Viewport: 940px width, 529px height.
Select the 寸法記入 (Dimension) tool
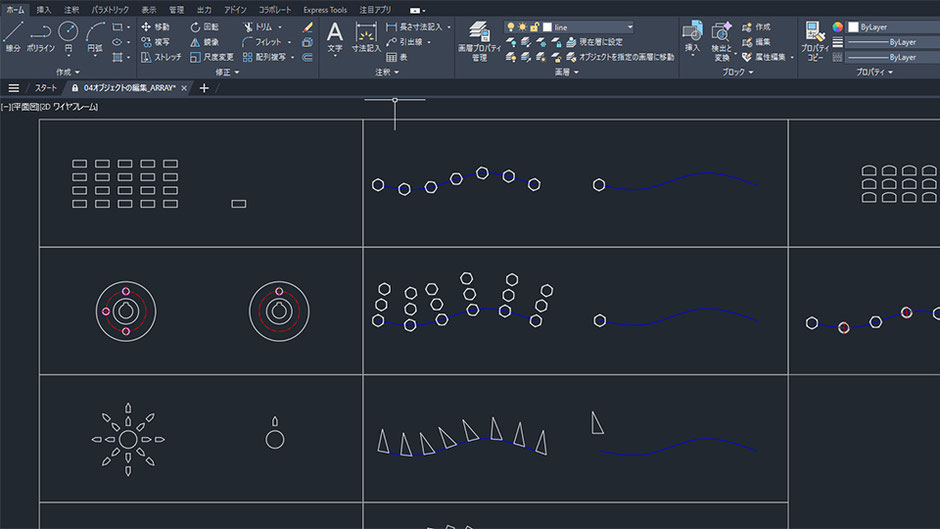tap(366, 37)
